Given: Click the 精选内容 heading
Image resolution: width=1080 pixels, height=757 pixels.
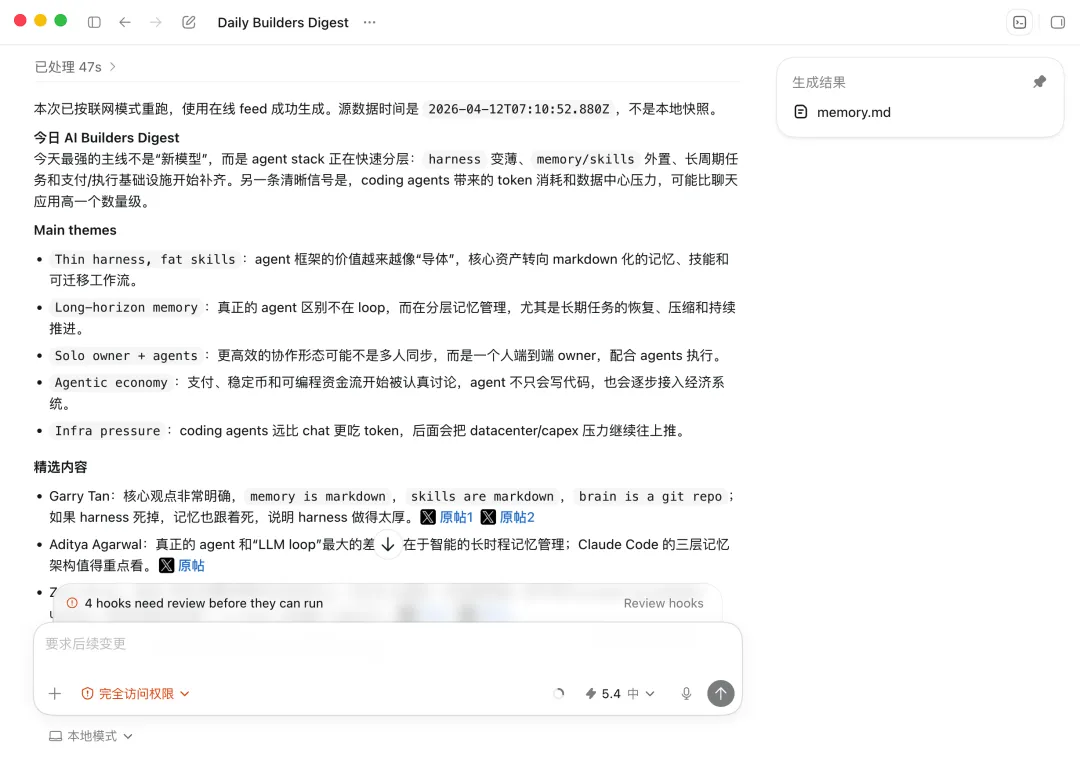Looking at the screenshot, I should click(61, 467).
